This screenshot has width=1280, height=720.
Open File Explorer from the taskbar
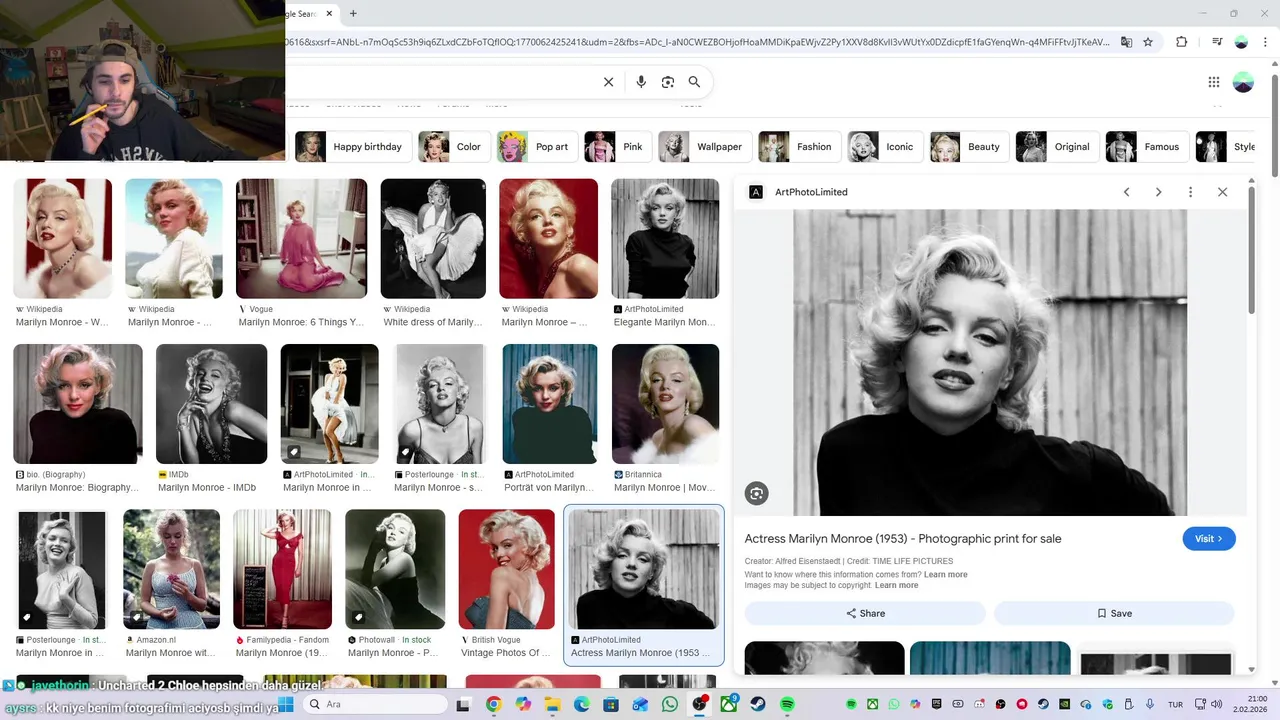(552, 704)
